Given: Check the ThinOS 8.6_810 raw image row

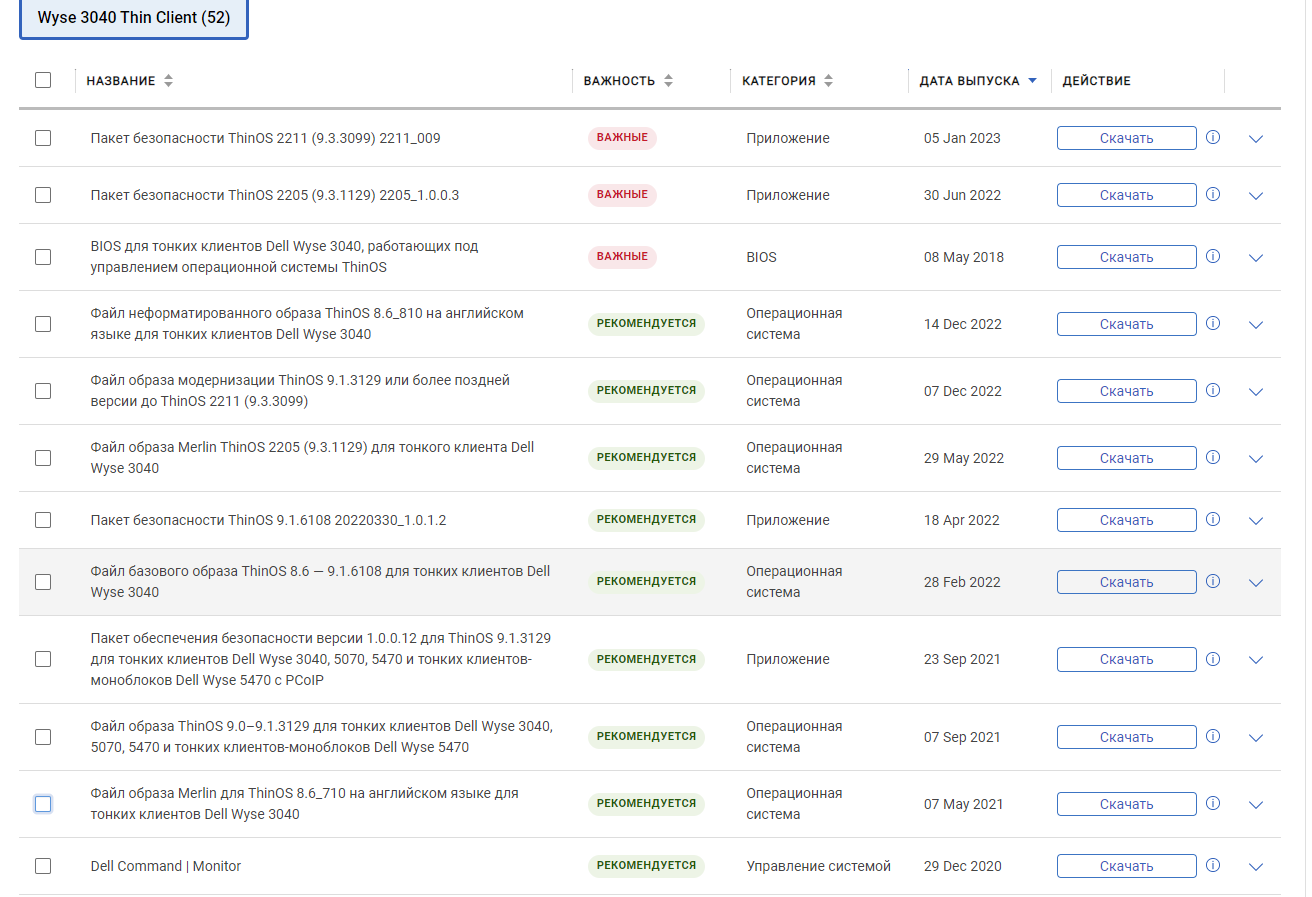Looking at the screenshot, I should click(43, 324).
